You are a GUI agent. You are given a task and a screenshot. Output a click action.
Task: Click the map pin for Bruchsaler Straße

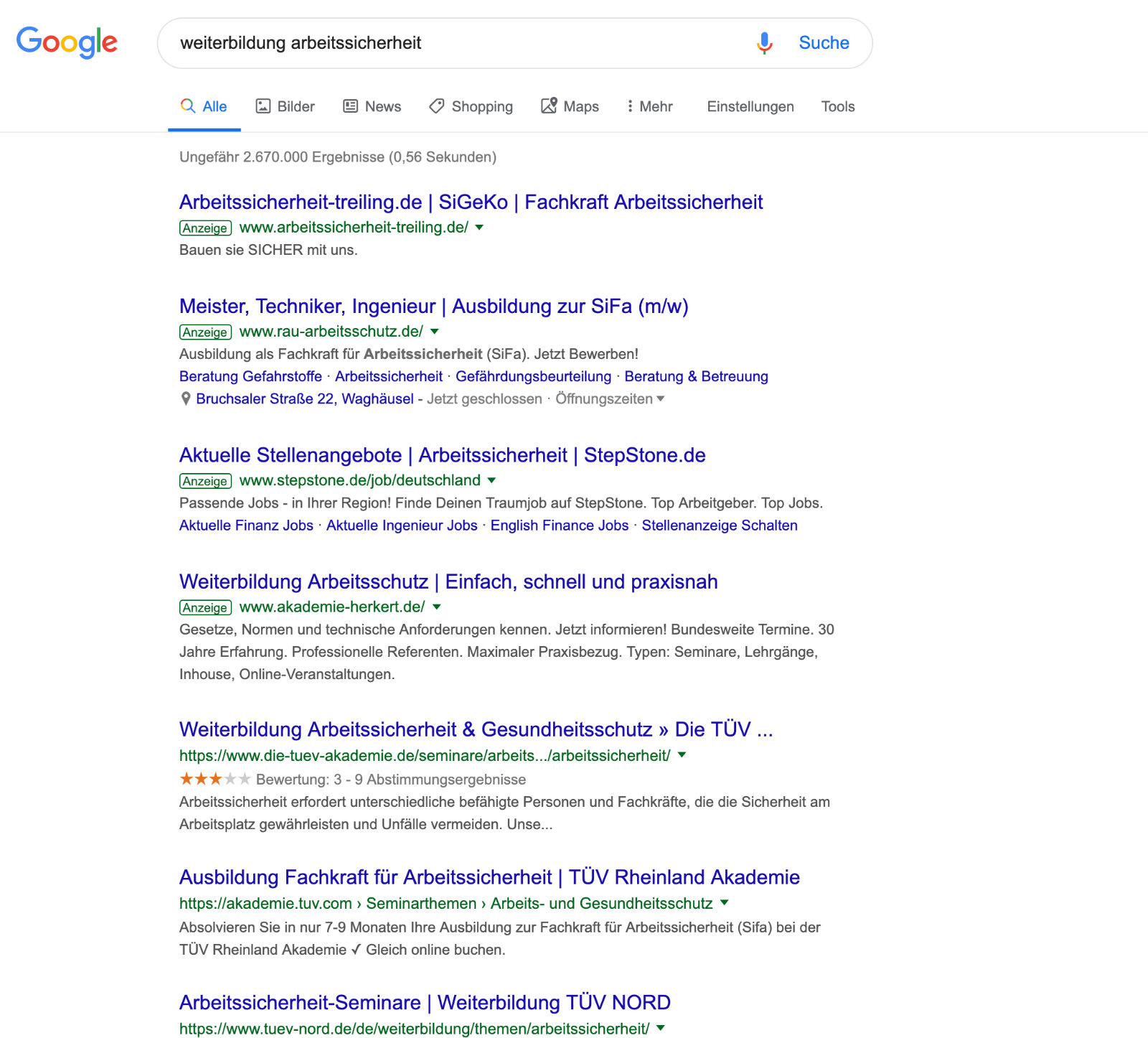coord(186,399)
